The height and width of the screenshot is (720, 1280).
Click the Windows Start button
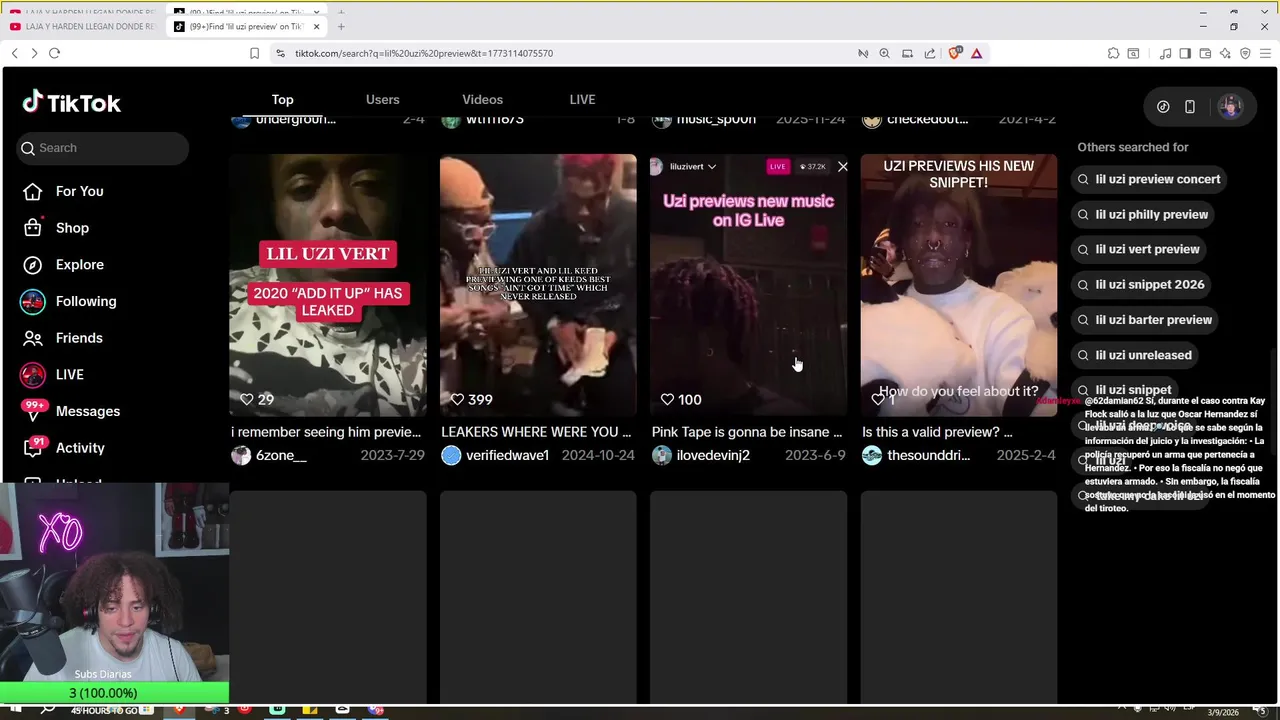(x=17, y=710)
